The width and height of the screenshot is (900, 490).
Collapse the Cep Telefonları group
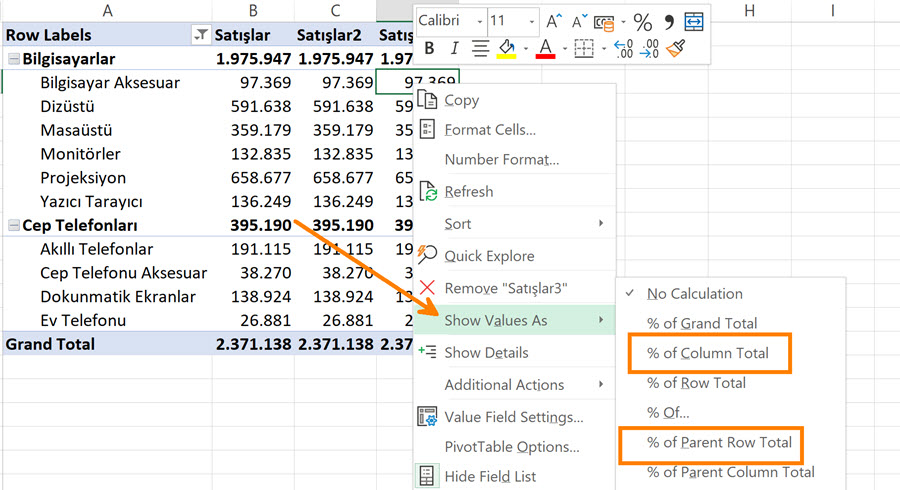14,225
